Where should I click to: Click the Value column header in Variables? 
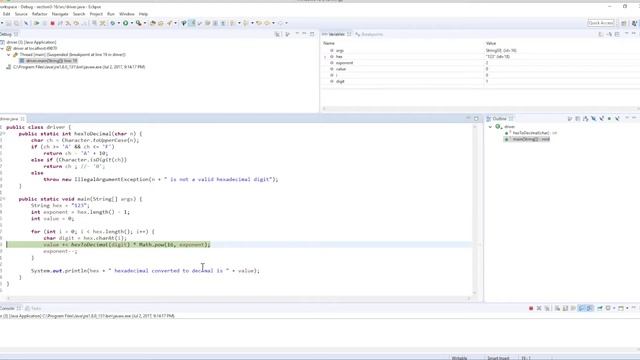tap(491, 43)
